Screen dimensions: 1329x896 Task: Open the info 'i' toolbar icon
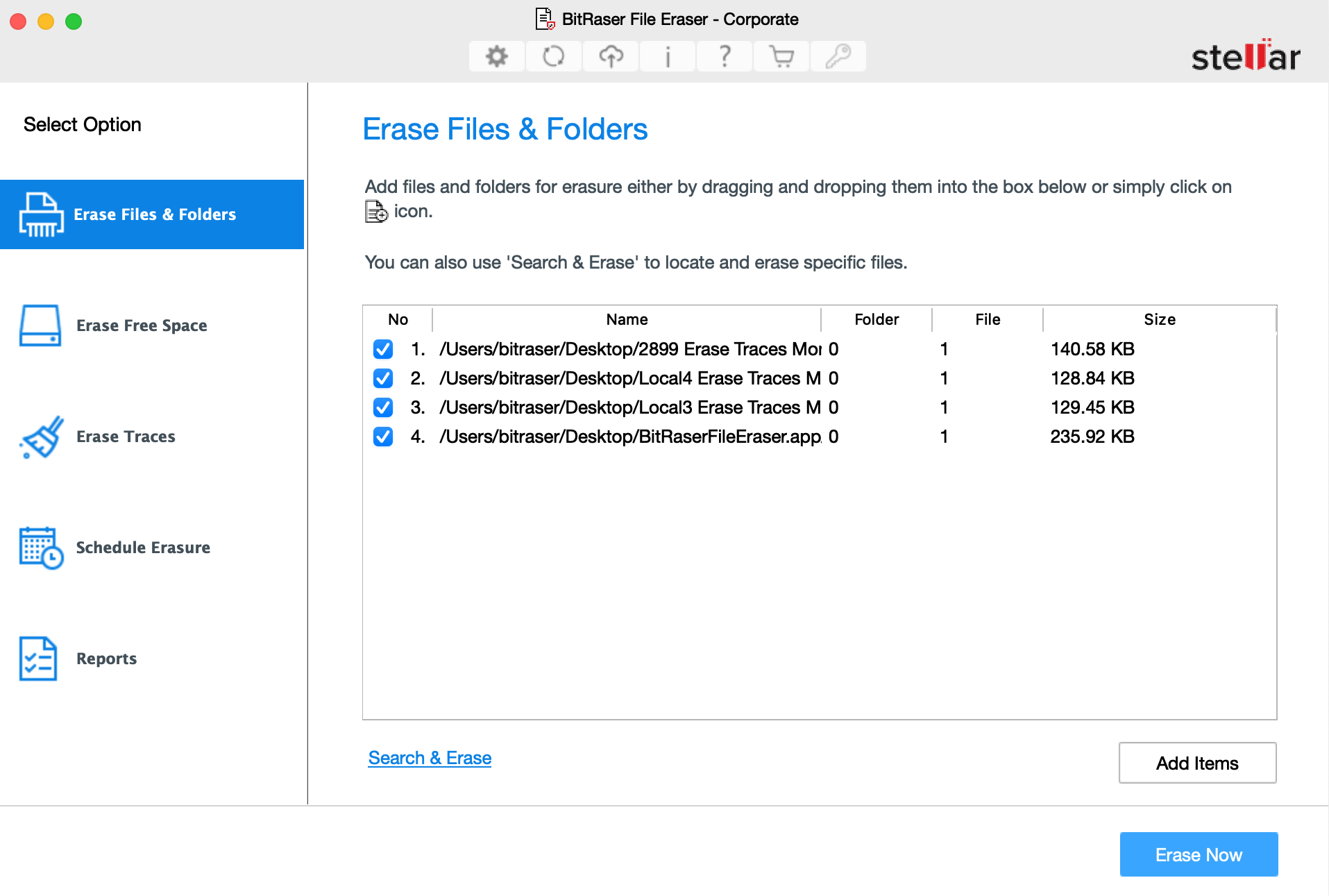668,56
